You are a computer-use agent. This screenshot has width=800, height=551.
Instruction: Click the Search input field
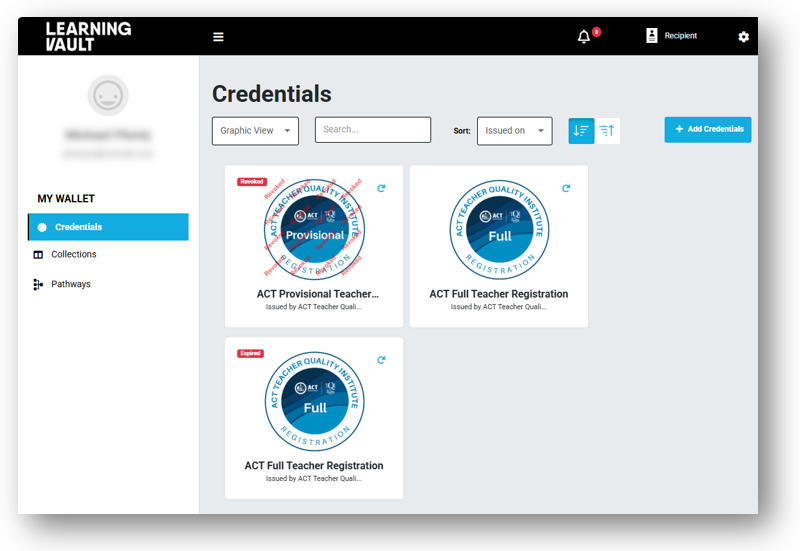pos(373,130)
